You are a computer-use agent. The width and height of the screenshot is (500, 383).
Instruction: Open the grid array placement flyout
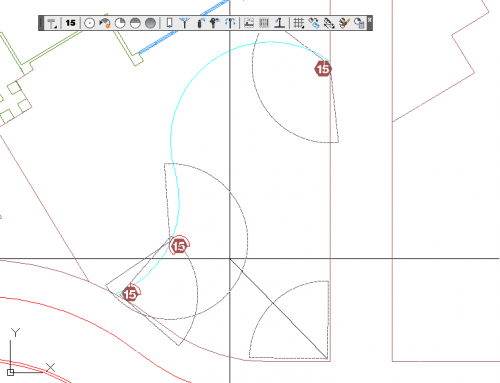[x=298, y=23]
